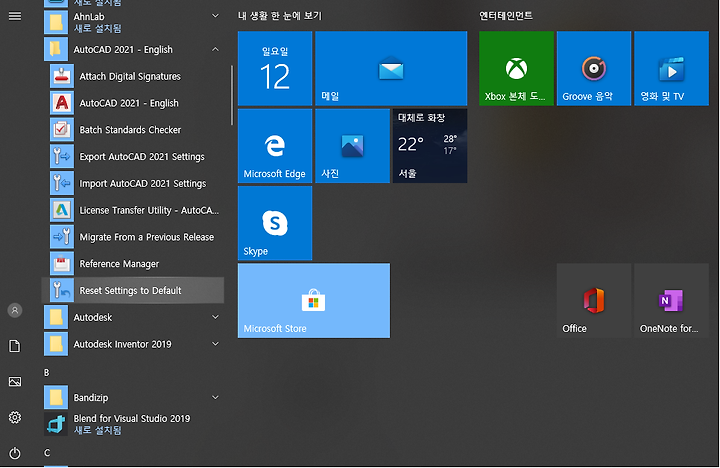Open the Settings gear icon
This screenshot has width=720, height=468.
tap(15, 417)
